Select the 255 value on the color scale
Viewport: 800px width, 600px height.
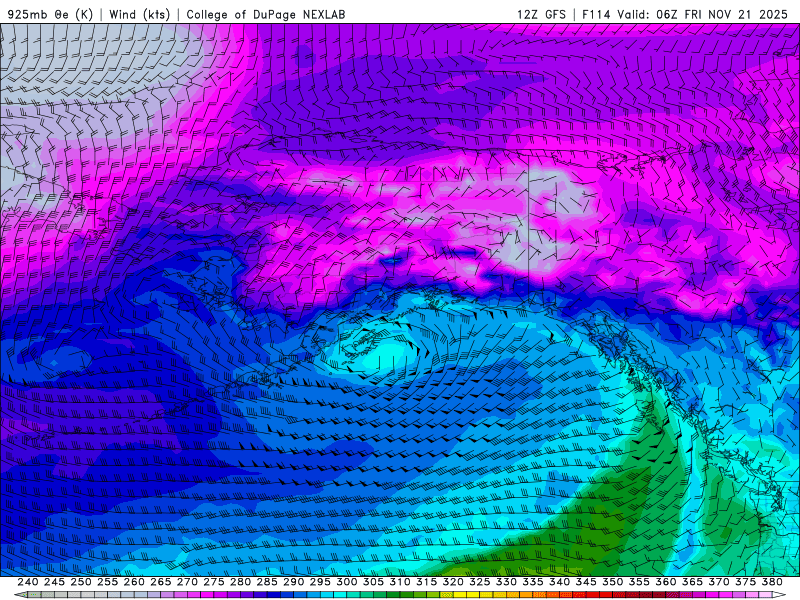coord(107,582)
